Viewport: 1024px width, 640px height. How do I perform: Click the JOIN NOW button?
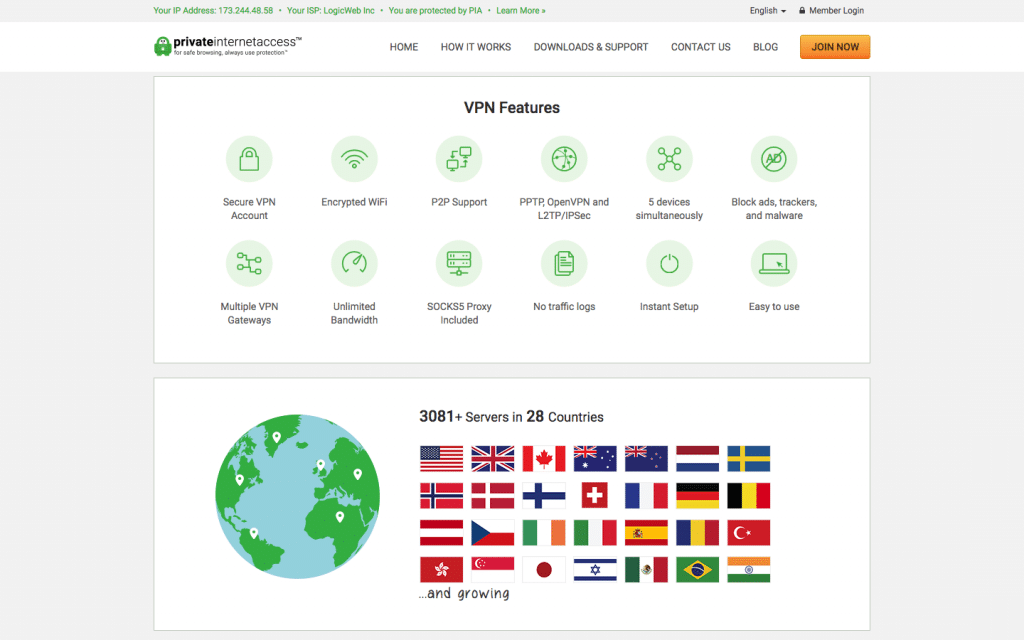tap(835, 47)
